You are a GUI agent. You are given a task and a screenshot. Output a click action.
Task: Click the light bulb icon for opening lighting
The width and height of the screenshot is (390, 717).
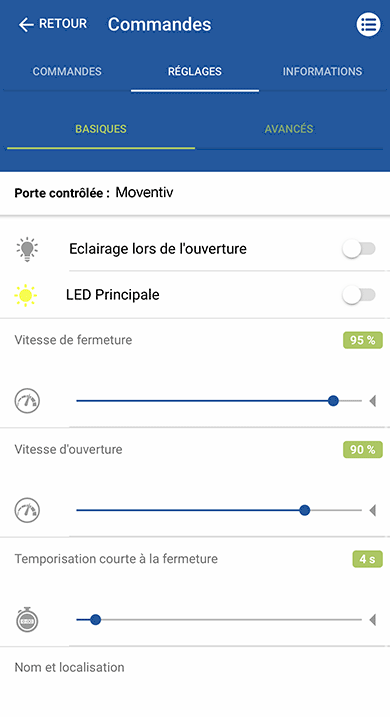pos(27,249)
